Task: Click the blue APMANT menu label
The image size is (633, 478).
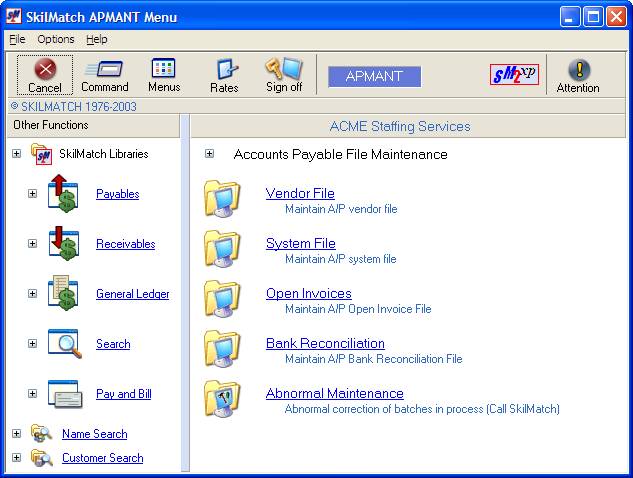Action: point(374,76)
